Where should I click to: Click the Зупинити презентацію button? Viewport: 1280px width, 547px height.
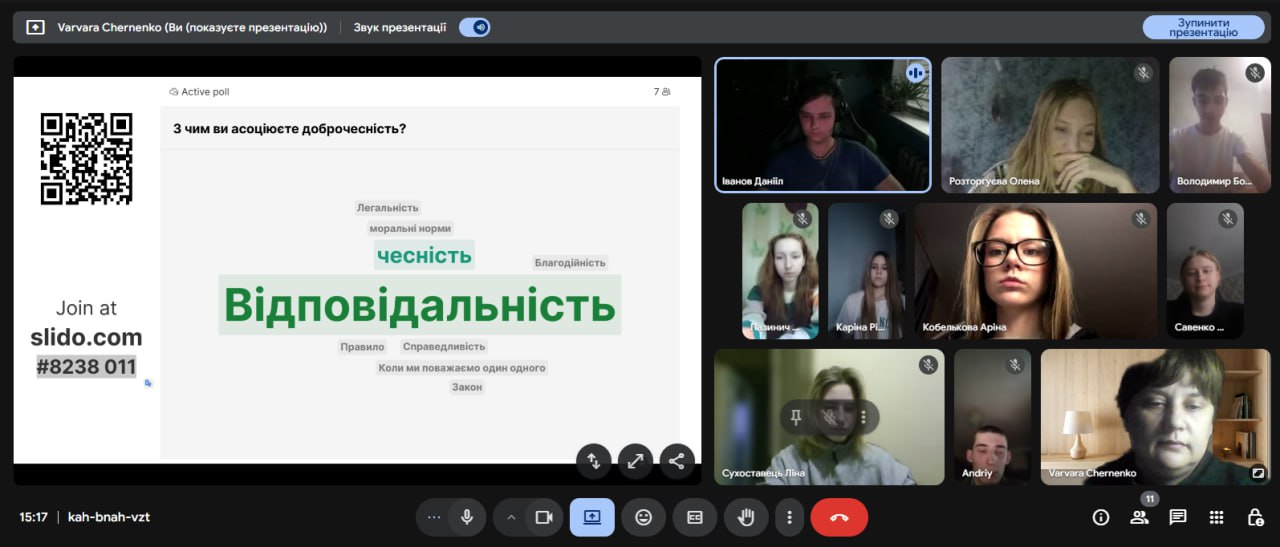[1203, 27]
